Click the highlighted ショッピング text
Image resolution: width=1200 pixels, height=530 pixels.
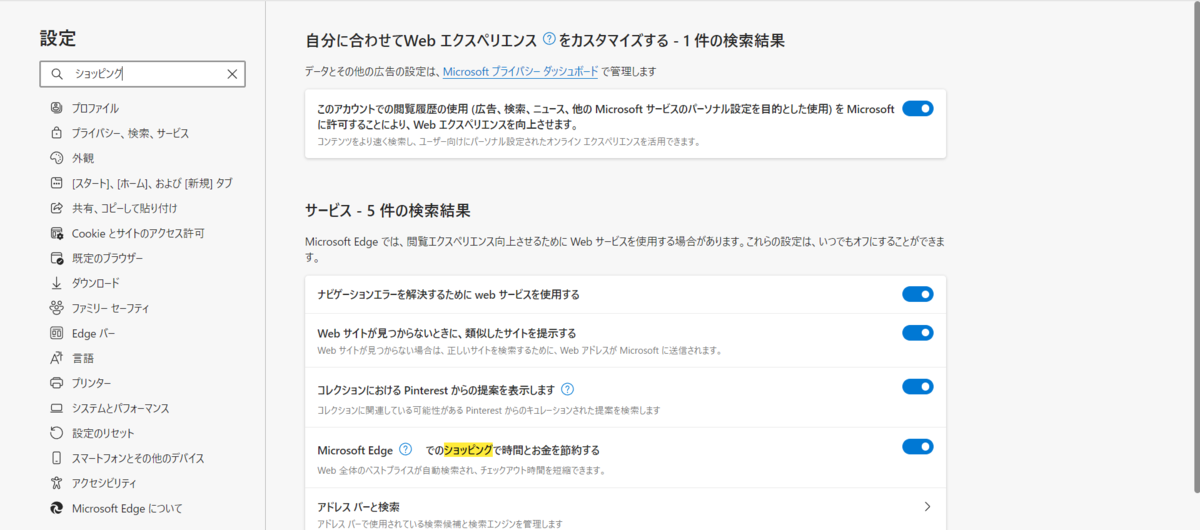point(468,450)
